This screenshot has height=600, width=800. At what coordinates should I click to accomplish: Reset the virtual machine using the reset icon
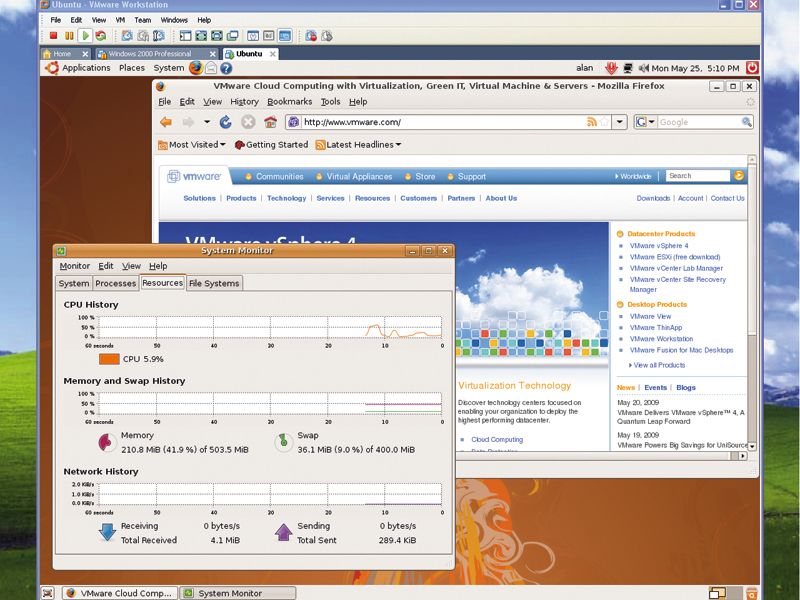[101, 36]
